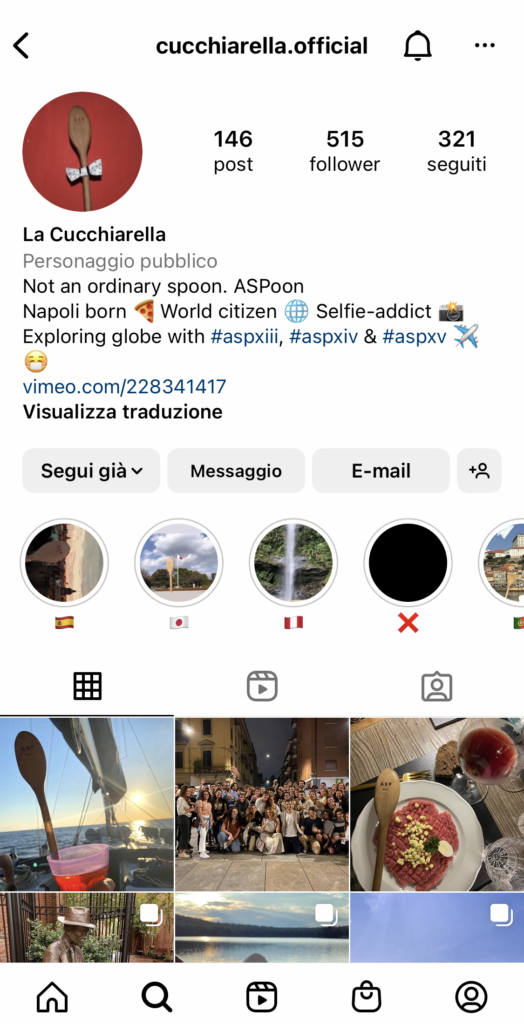Open the vimeo.com/228341417 link
Image resolution: width=524 pixels, height=1024 pixels.
(124, 387)
